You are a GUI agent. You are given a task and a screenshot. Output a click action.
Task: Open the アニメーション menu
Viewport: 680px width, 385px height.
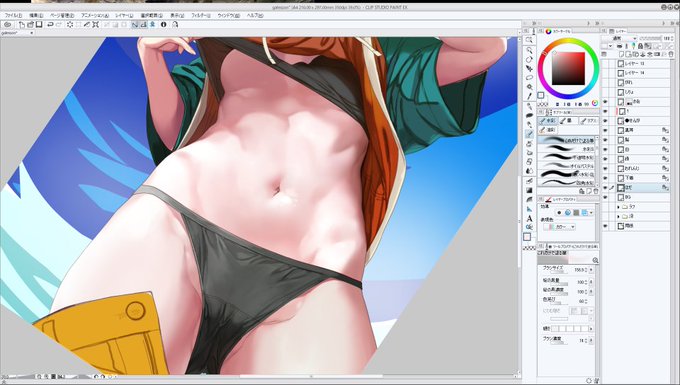click(95, 15)
